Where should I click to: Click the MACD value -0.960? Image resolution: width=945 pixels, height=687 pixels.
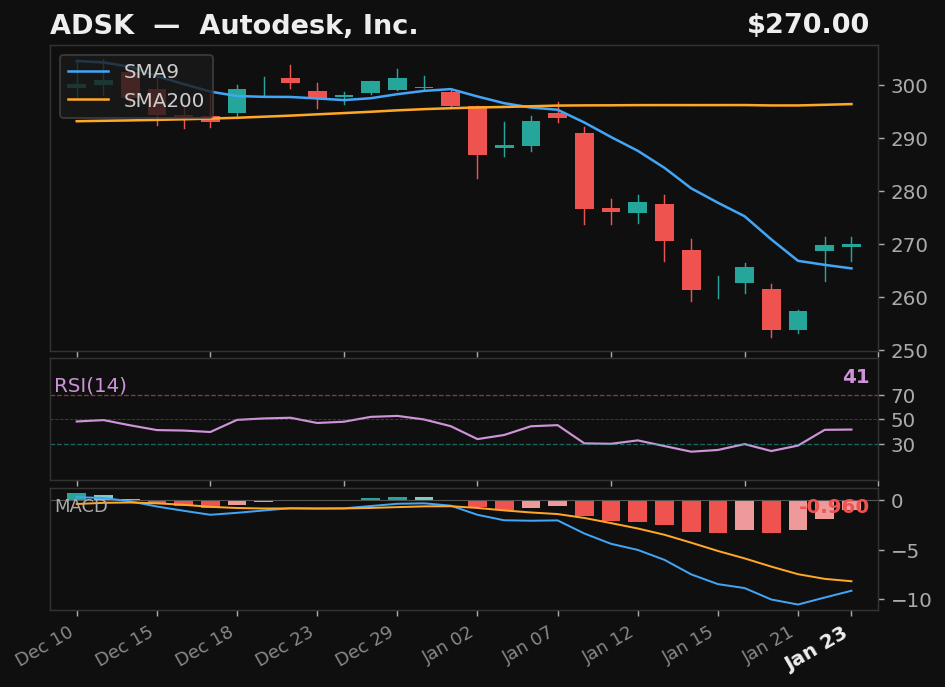pyautogui.click(x=834, y=506)
